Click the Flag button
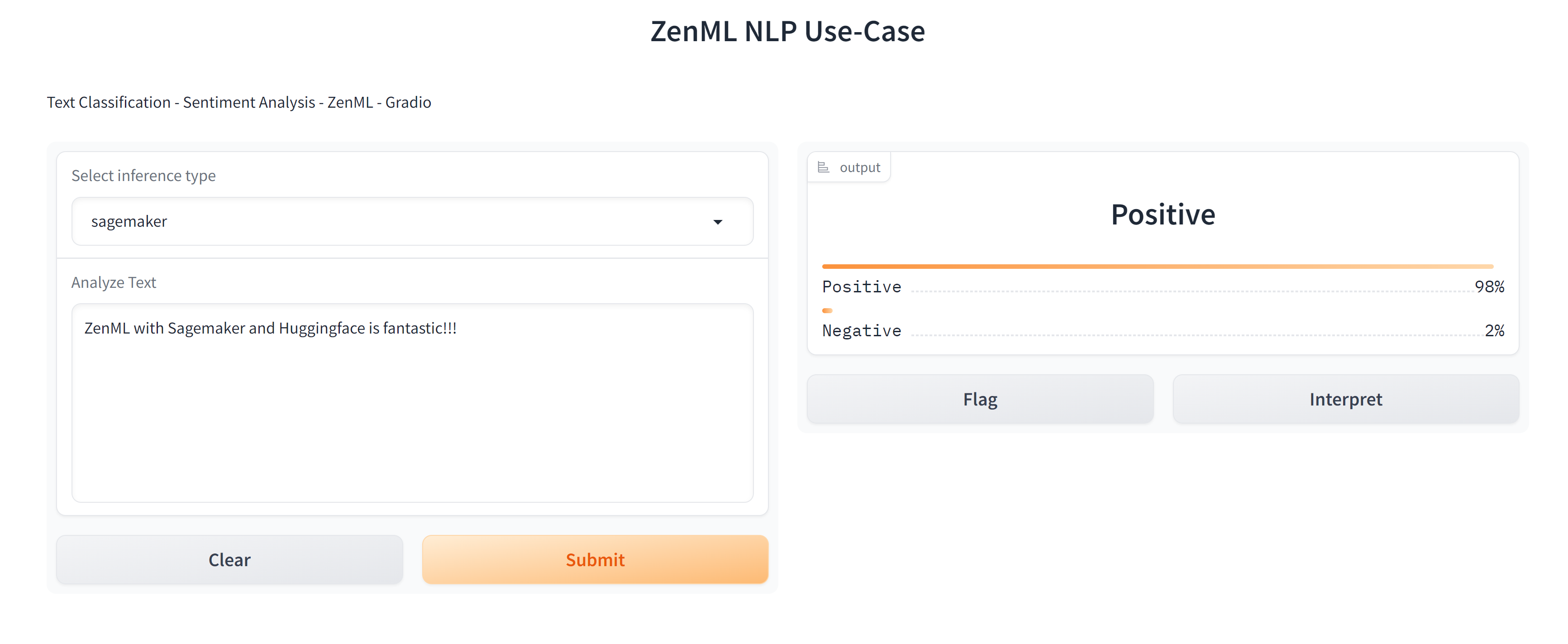 click(979, 399)
